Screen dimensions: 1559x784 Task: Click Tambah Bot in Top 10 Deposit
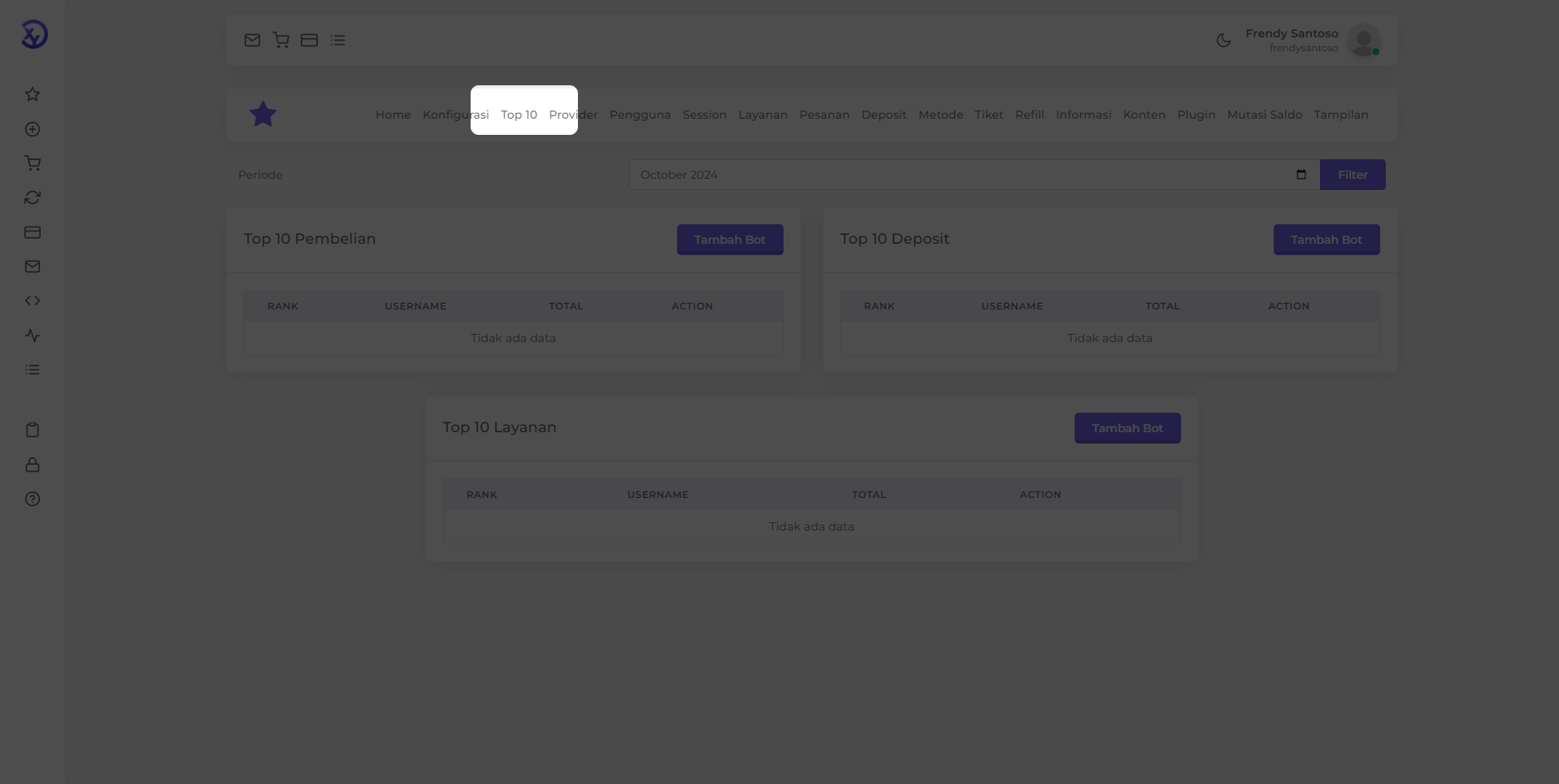coord(1327,240)
